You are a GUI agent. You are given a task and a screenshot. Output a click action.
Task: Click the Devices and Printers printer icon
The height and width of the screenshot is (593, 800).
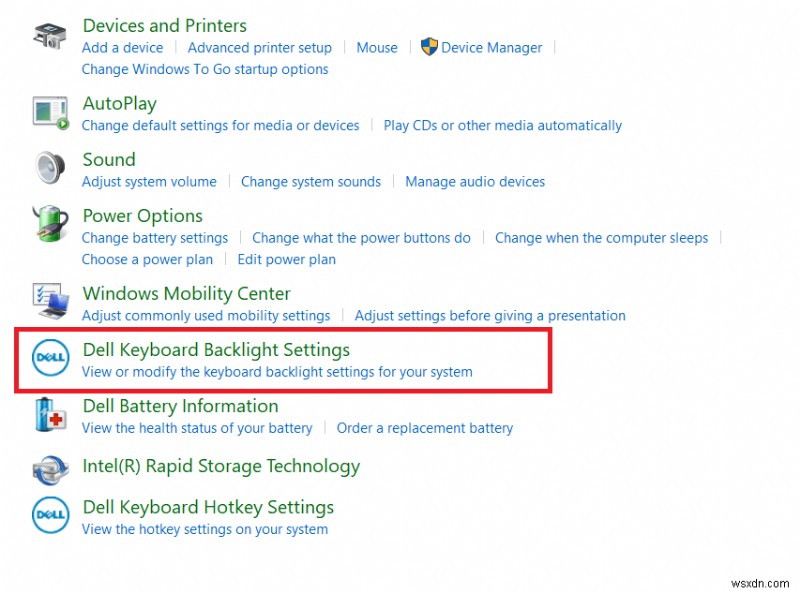(49, 36)
